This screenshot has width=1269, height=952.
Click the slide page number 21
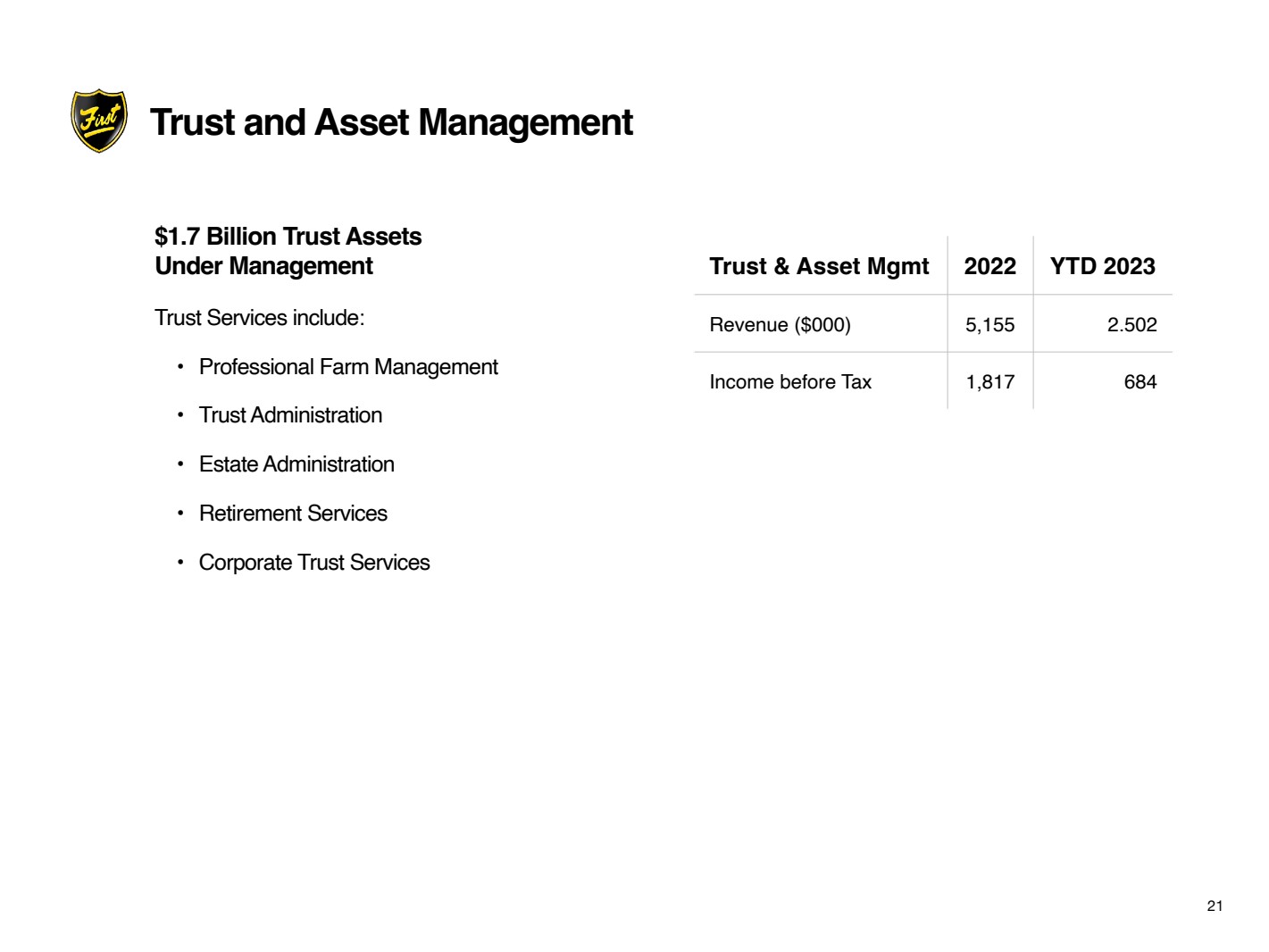point(1215,906)
